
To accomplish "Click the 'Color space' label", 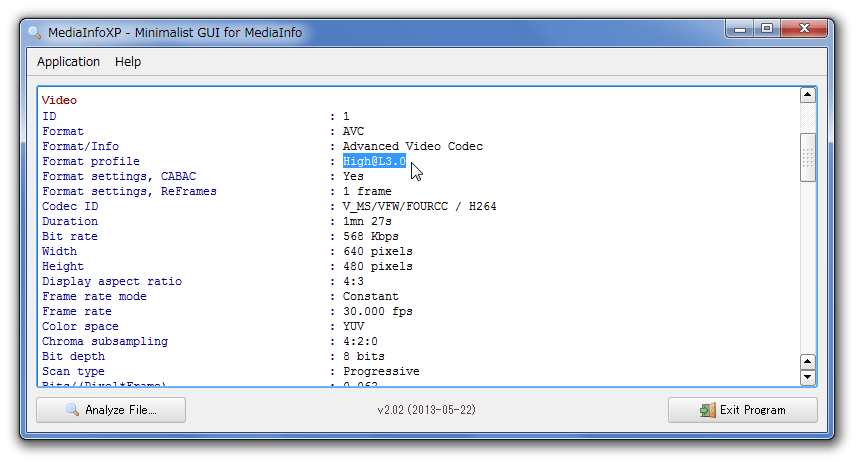I will tap(80, 326).
